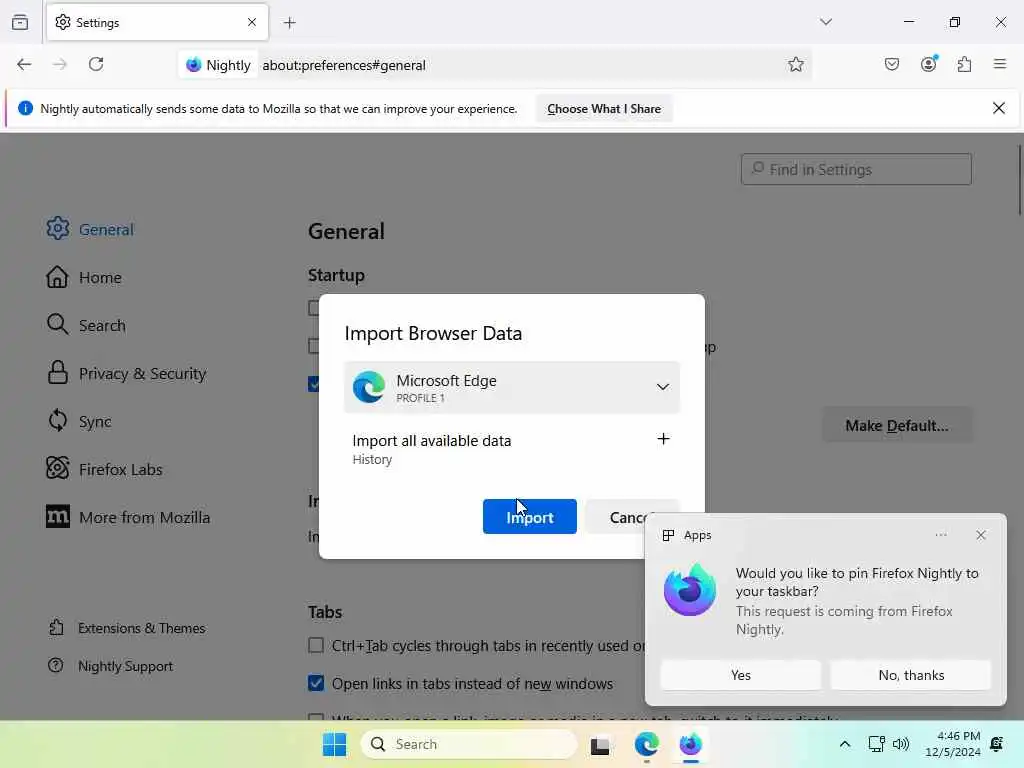Show hidden system tray icons

click(844, 744)
